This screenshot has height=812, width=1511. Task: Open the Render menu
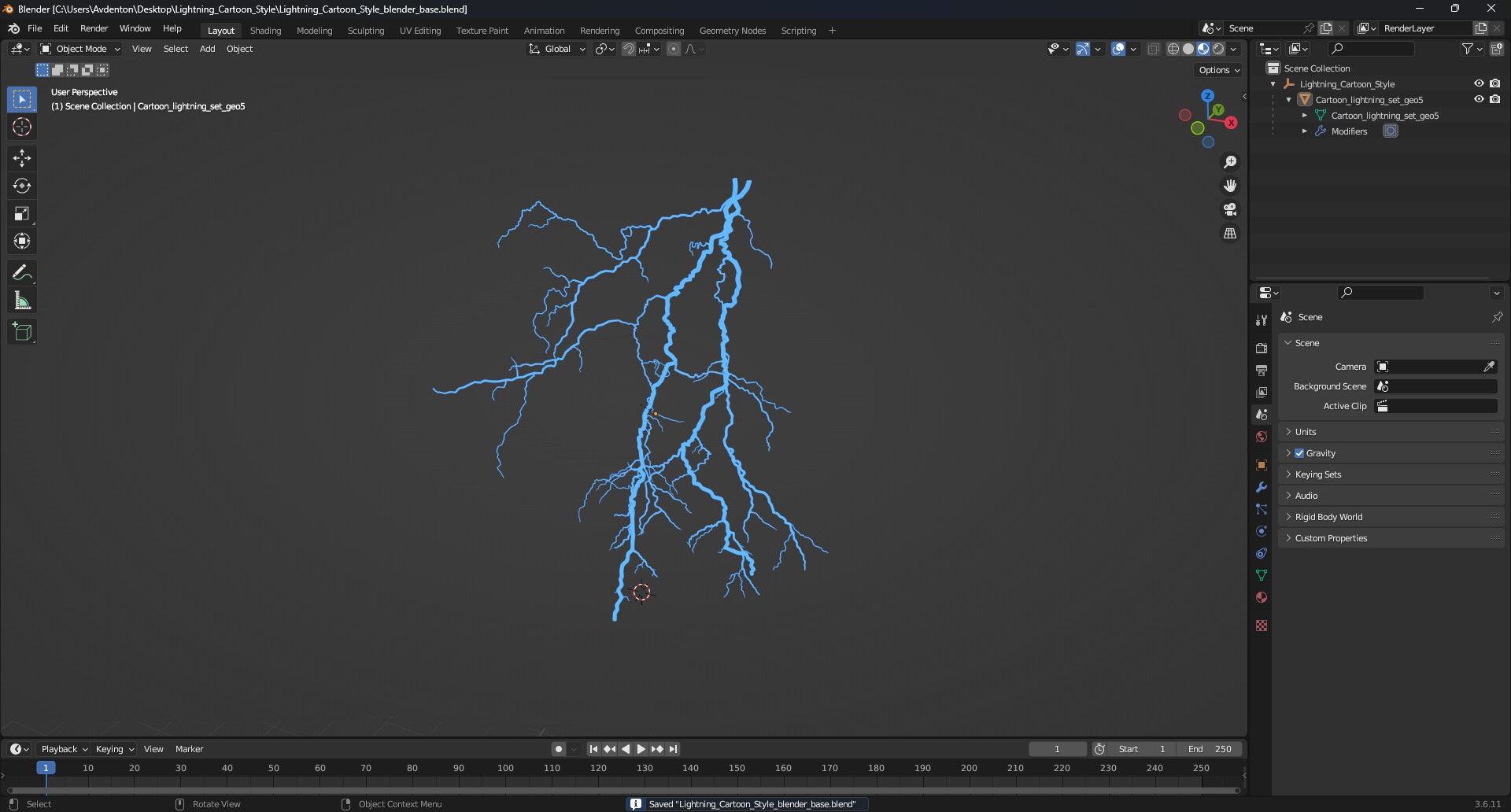(x=94, y=28)
